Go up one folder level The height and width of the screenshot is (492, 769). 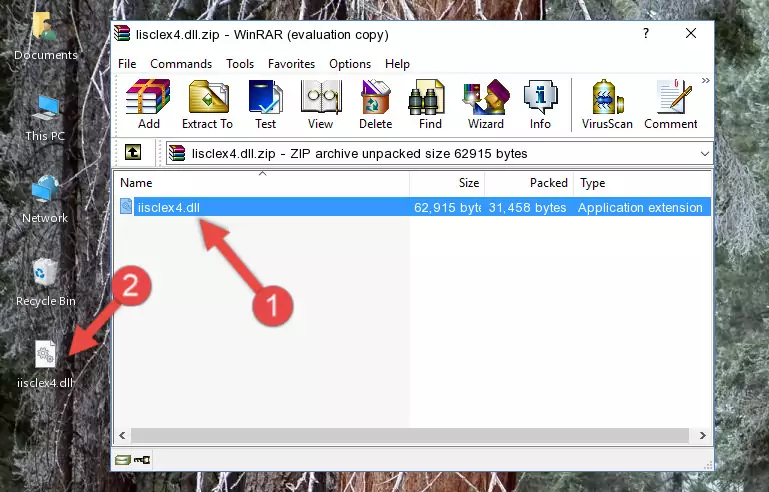coord(133,153)
